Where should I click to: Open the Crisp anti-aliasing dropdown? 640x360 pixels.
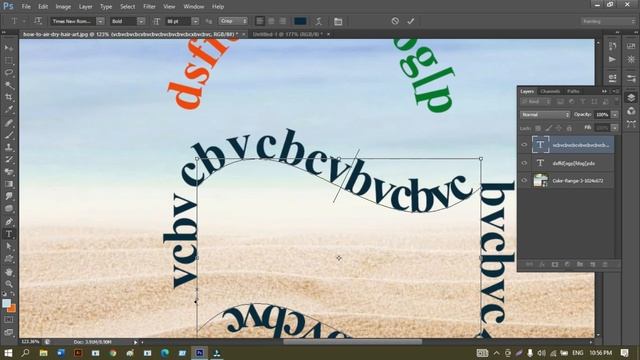pyautogui.click(x=233, y=21)
